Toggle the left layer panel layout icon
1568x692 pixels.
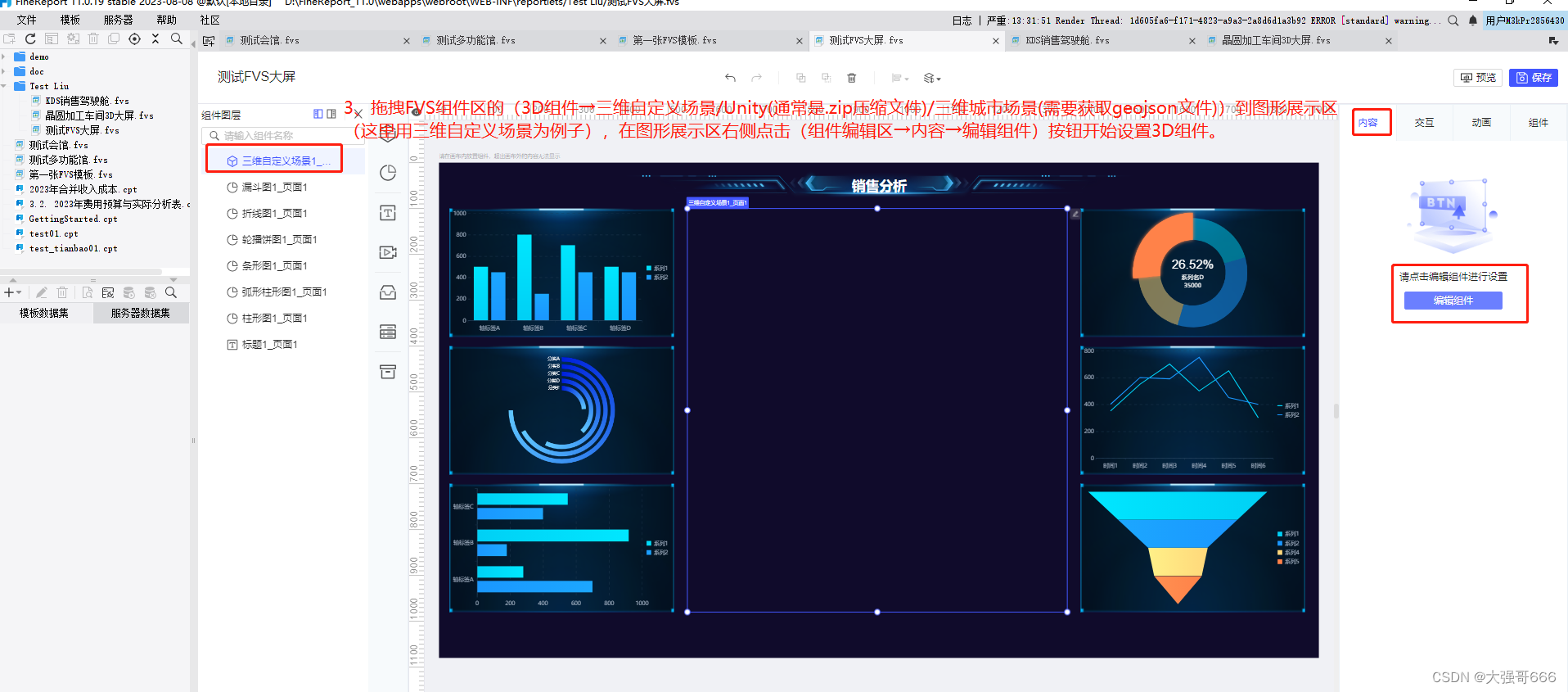click(x=318, y=114)
